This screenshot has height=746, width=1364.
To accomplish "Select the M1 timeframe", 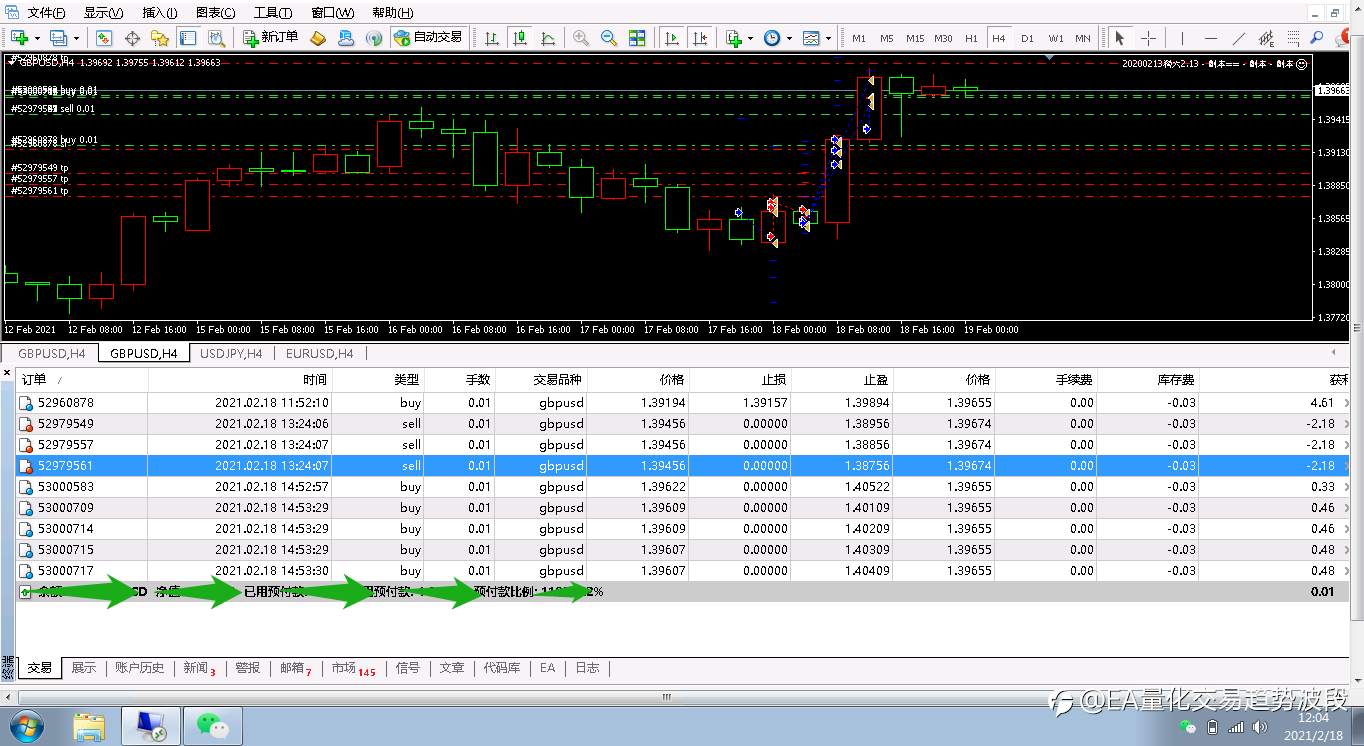I will (x=859, y=38).
